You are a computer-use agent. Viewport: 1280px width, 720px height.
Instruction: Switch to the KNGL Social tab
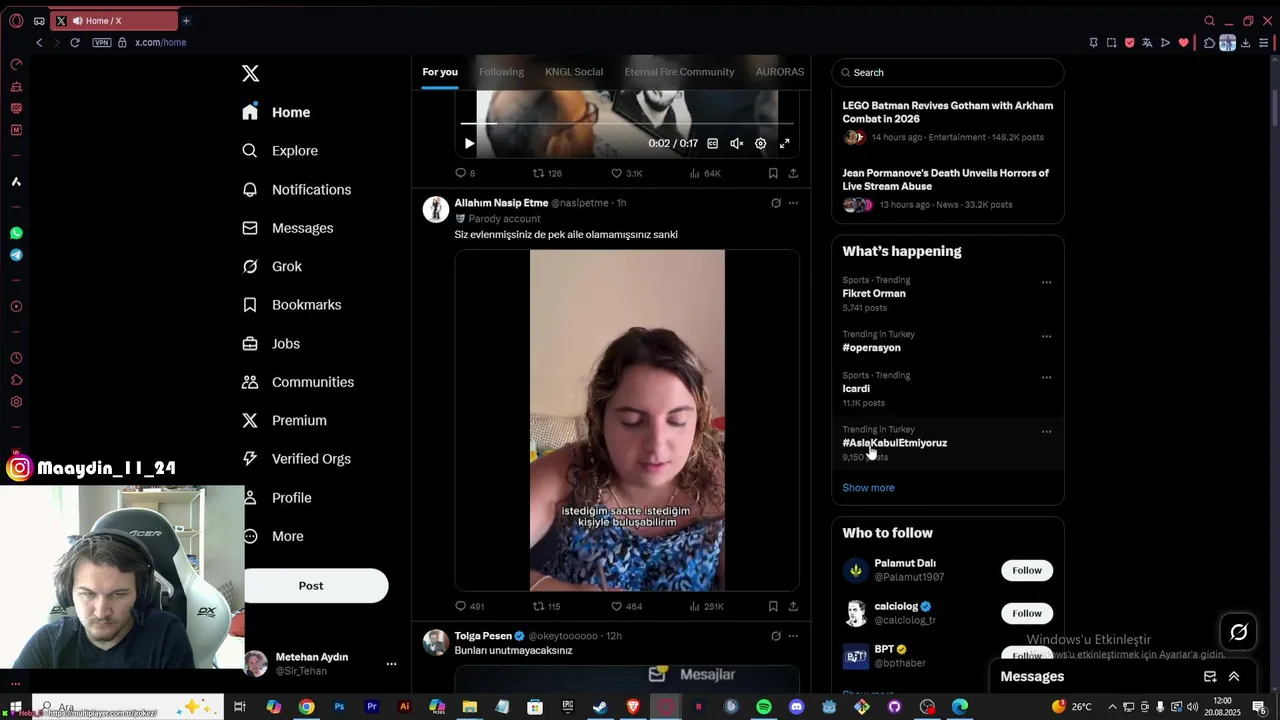tap(574, 72)
